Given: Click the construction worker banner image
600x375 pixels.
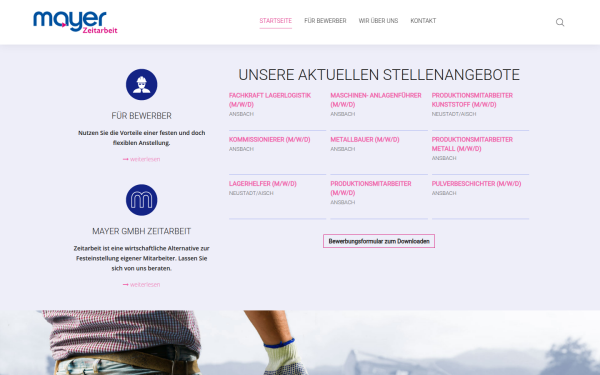Looking at the screenshot, I should pos(300,342).
